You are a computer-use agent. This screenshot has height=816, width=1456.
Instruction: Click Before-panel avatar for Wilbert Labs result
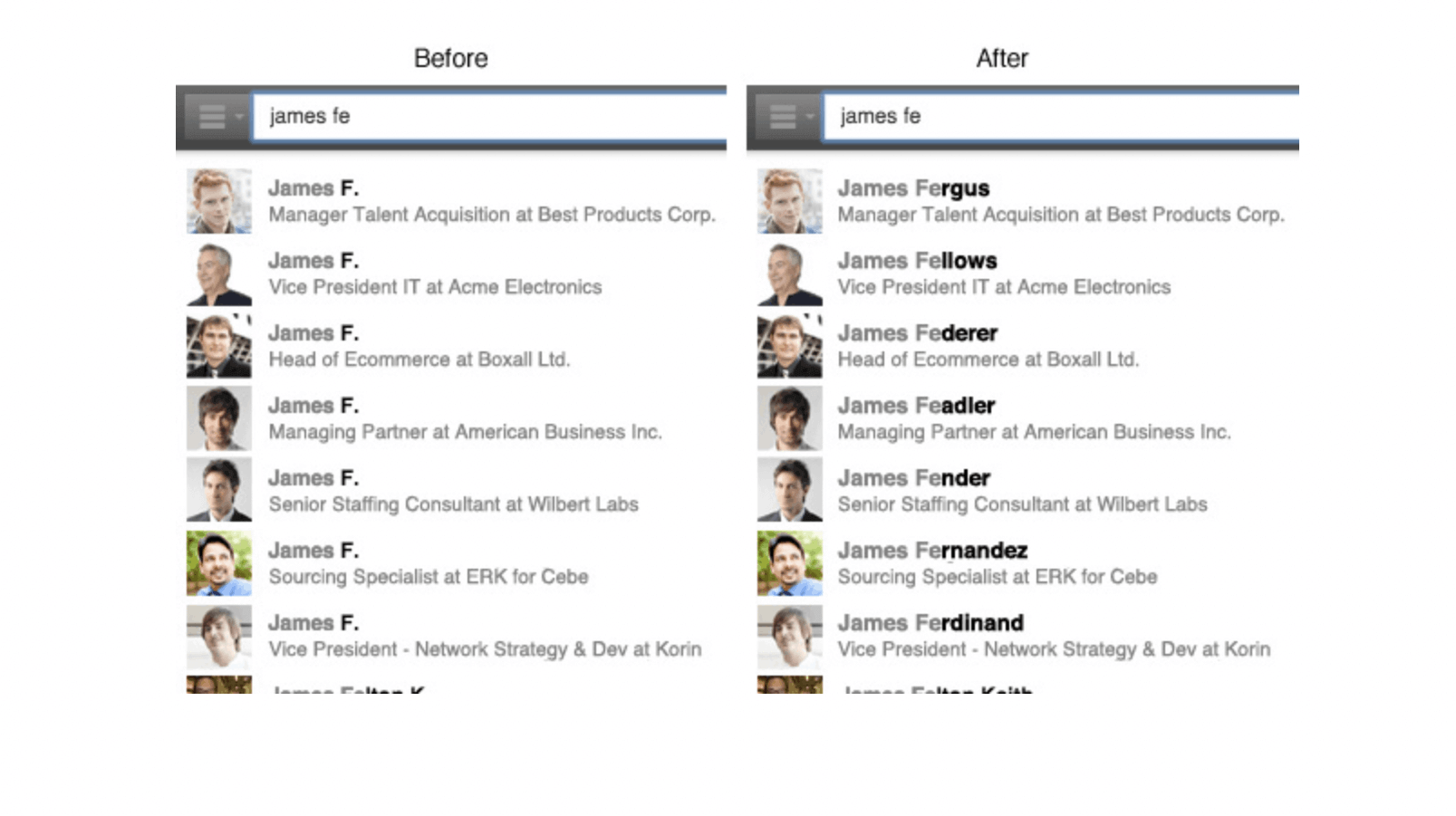pyautogui.click(x=219, y=490)
